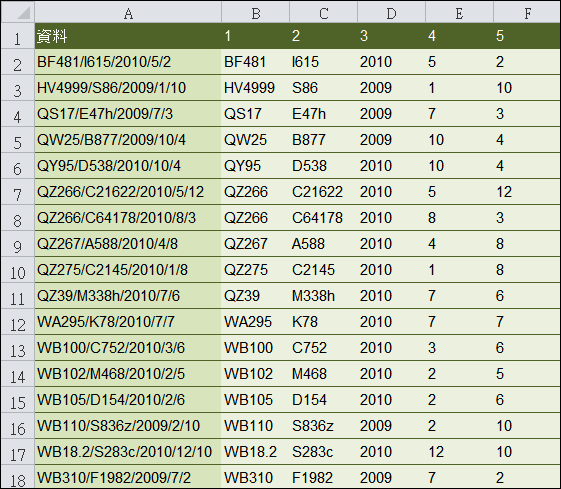The height and width of the screenshot is (489, 561).
Task: Click cell K78 in column C
Action: [x=323, y=322]
